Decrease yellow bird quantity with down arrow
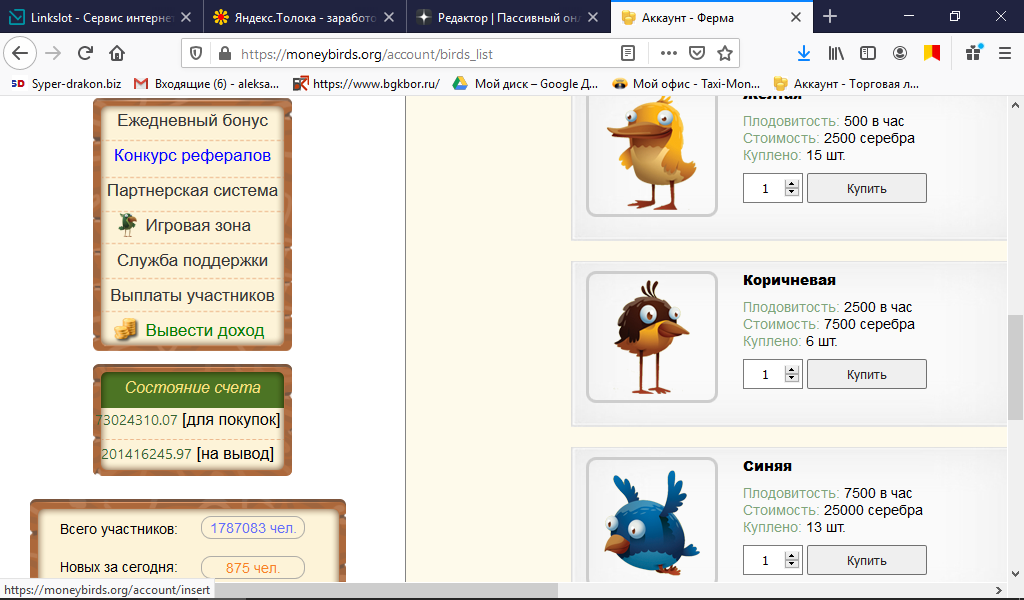The height and width of the screenshot is (600, 1024). (x=792, y=193)
